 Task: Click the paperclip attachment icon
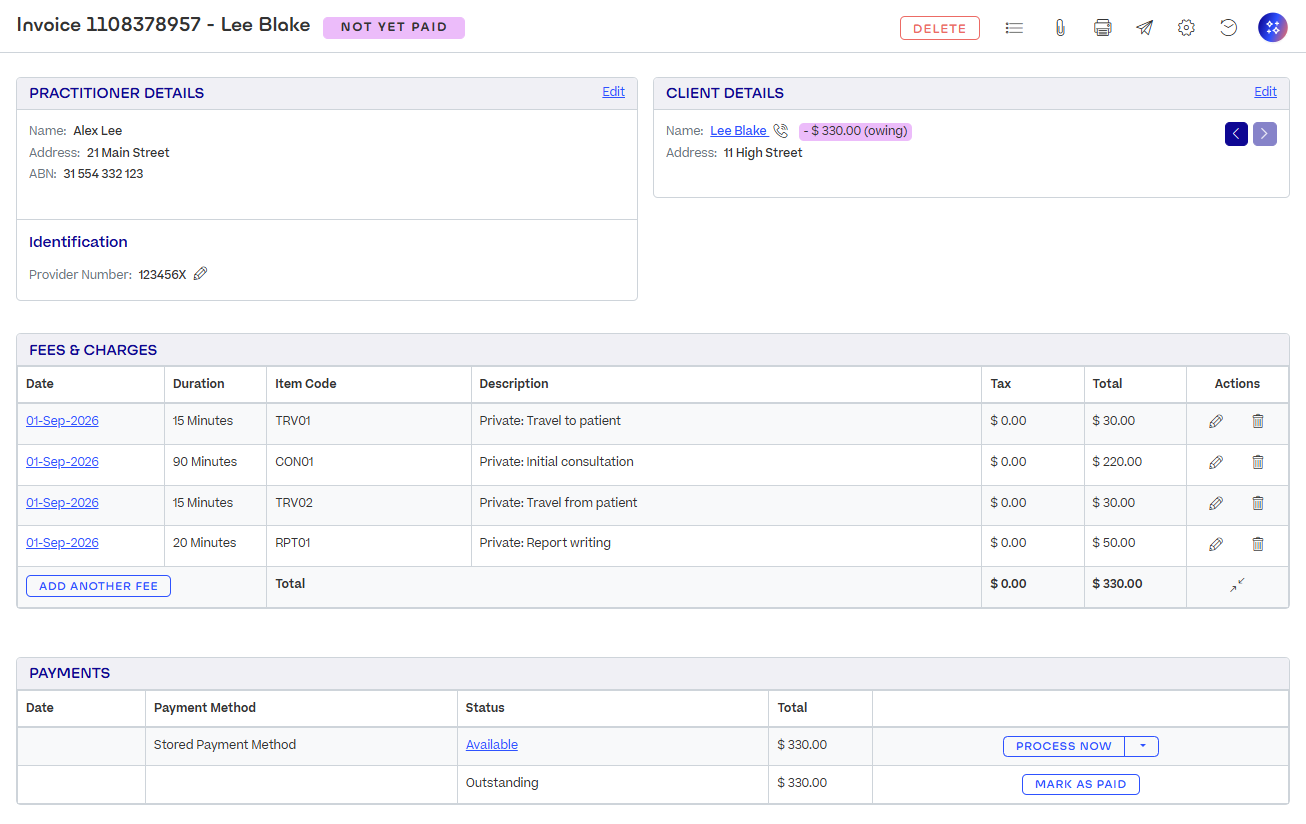click(x=1060, y=28)
